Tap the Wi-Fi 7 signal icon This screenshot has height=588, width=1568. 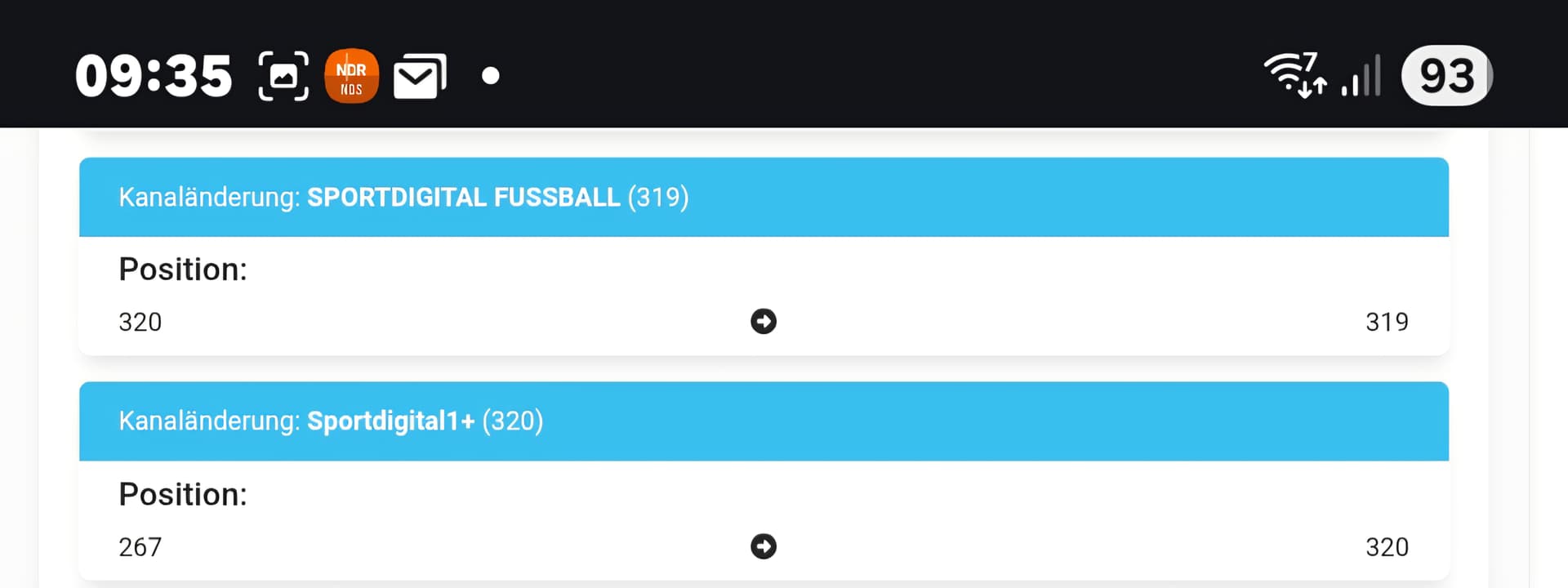click(1295, 74)
